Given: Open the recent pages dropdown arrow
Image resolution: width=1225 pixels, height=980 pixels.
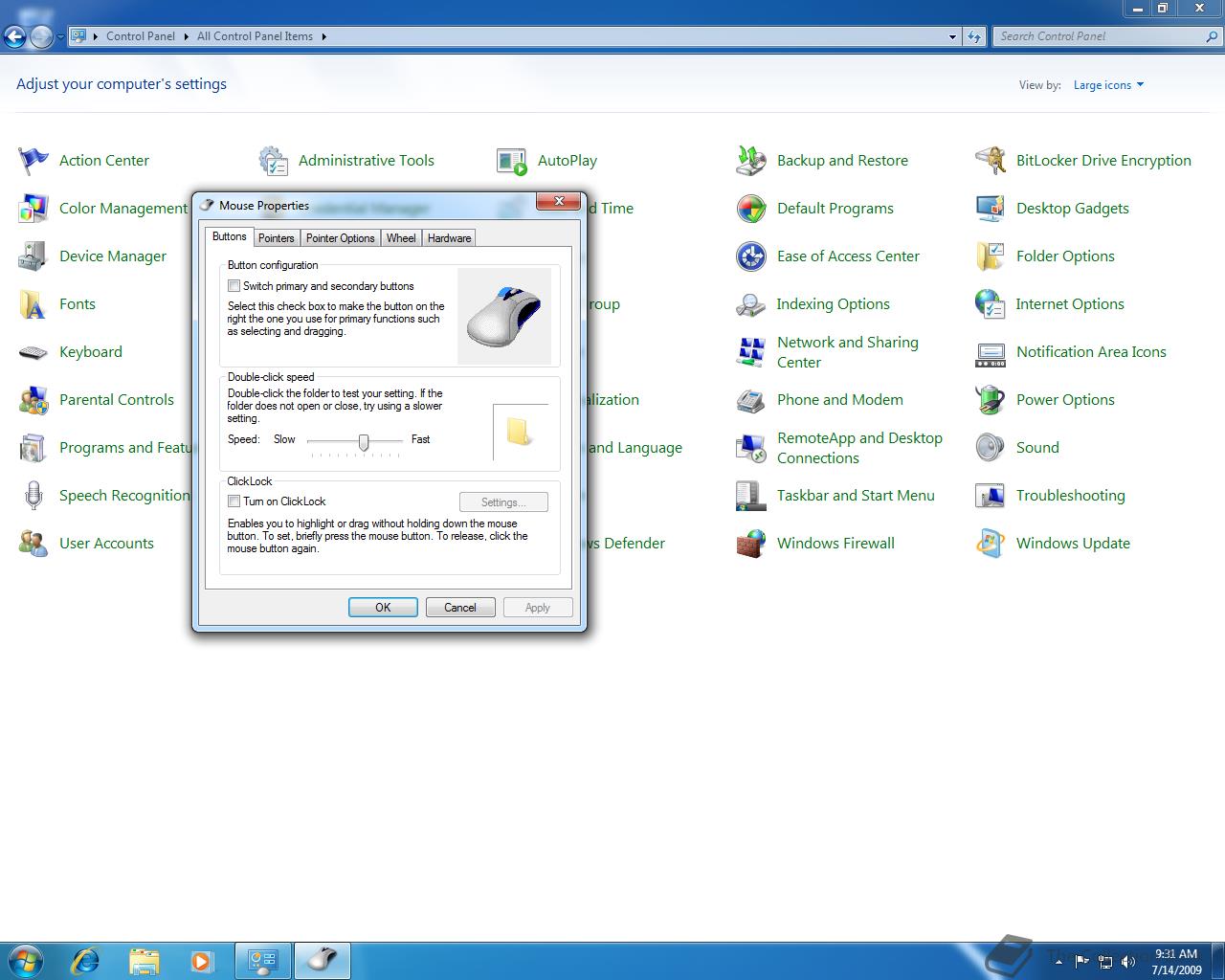Looking at the screenshot, I should [60, 37].
